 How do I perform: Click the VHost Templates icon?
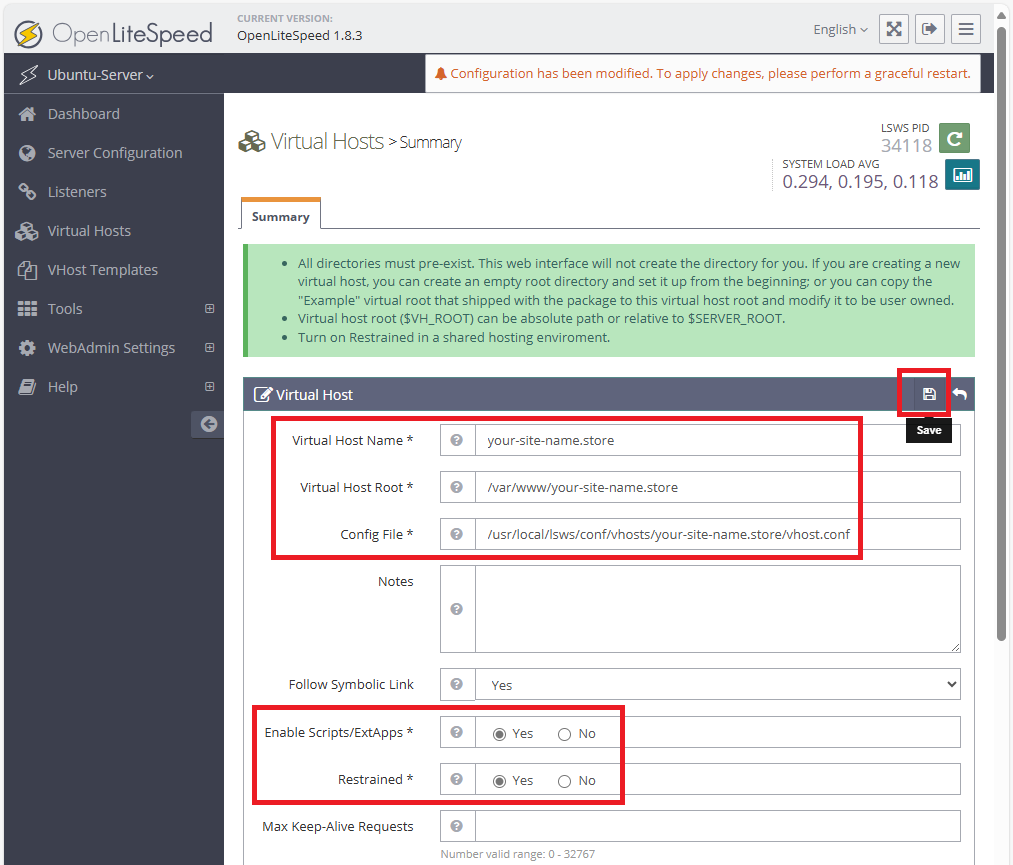point(27,270)
